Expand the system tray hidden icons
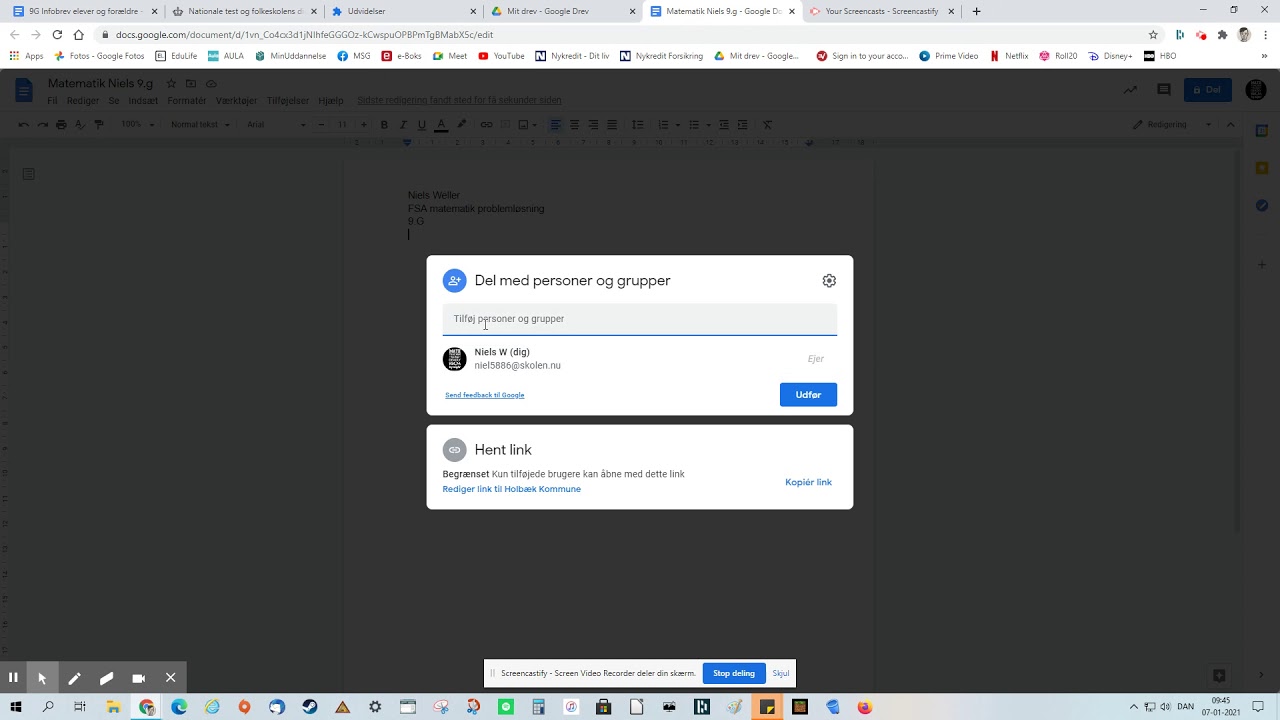1280x720 pixels. pos(1134,707)
